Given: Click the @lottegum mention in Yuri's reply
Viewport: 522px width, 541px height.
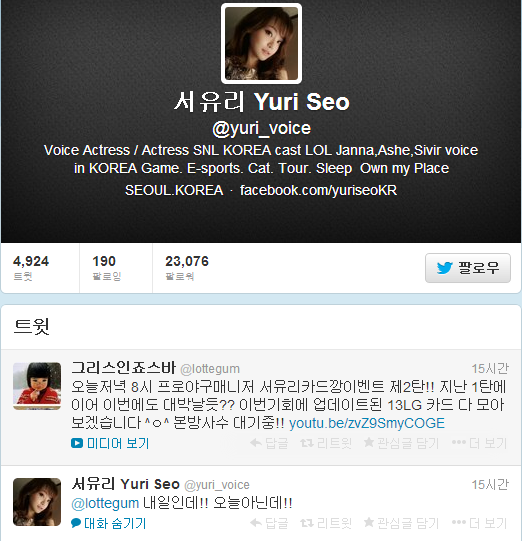Looking at the screenshot, I should 105,503.
